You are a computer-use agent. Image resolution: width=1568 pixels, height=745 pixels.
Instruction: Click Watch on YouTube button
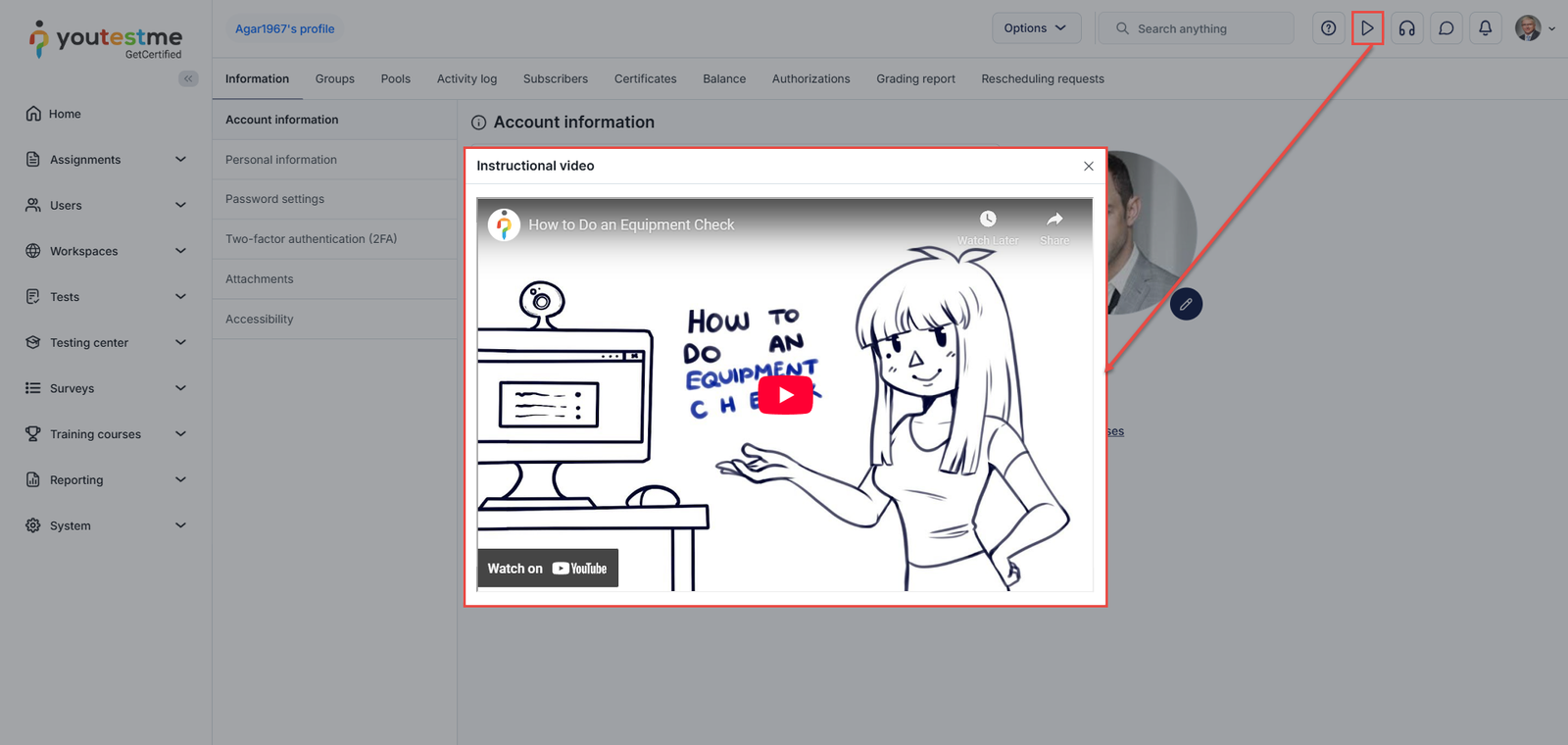point(547,569)
